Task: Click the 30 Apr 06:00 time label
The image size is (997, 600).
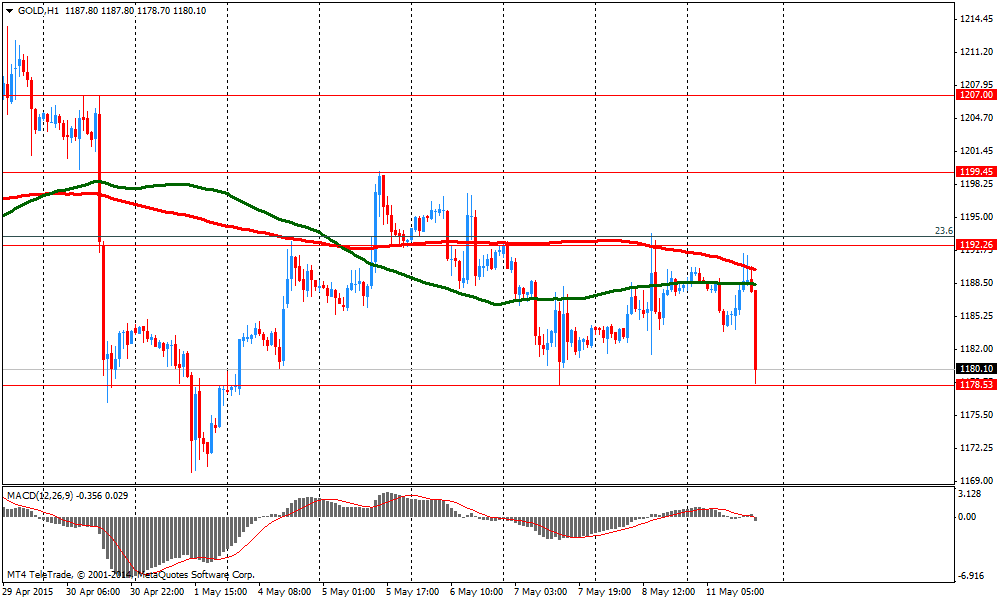Action: (x=93, y=592)
